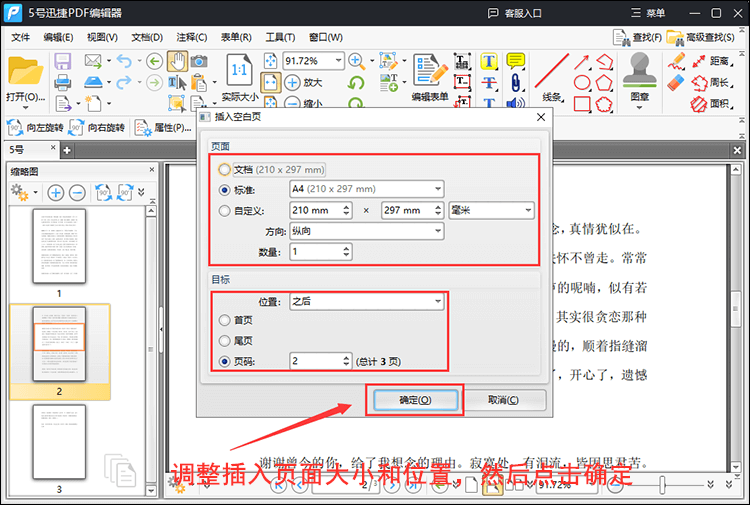Open the 工具(T) menu
This screenshot has width=750, height=505.
pyautogui.click(x=280, y=37)
